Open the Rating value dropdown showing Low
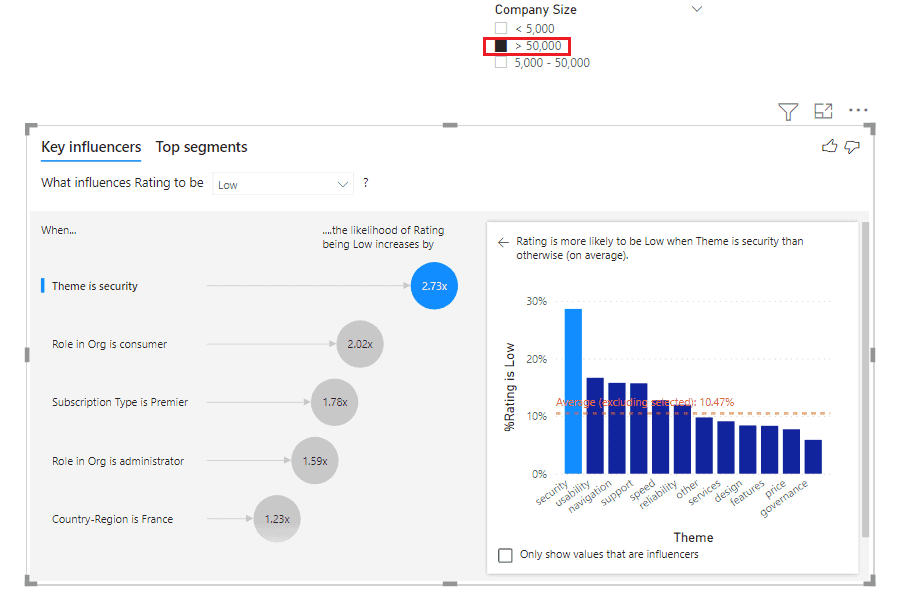 click(x=283, y=184)
